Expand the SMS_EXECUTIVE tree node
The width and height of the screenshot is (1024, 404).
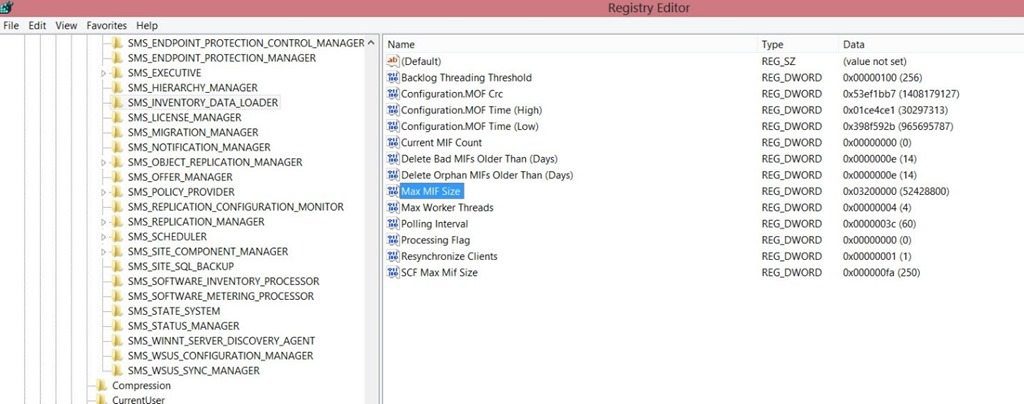(103, 73)
